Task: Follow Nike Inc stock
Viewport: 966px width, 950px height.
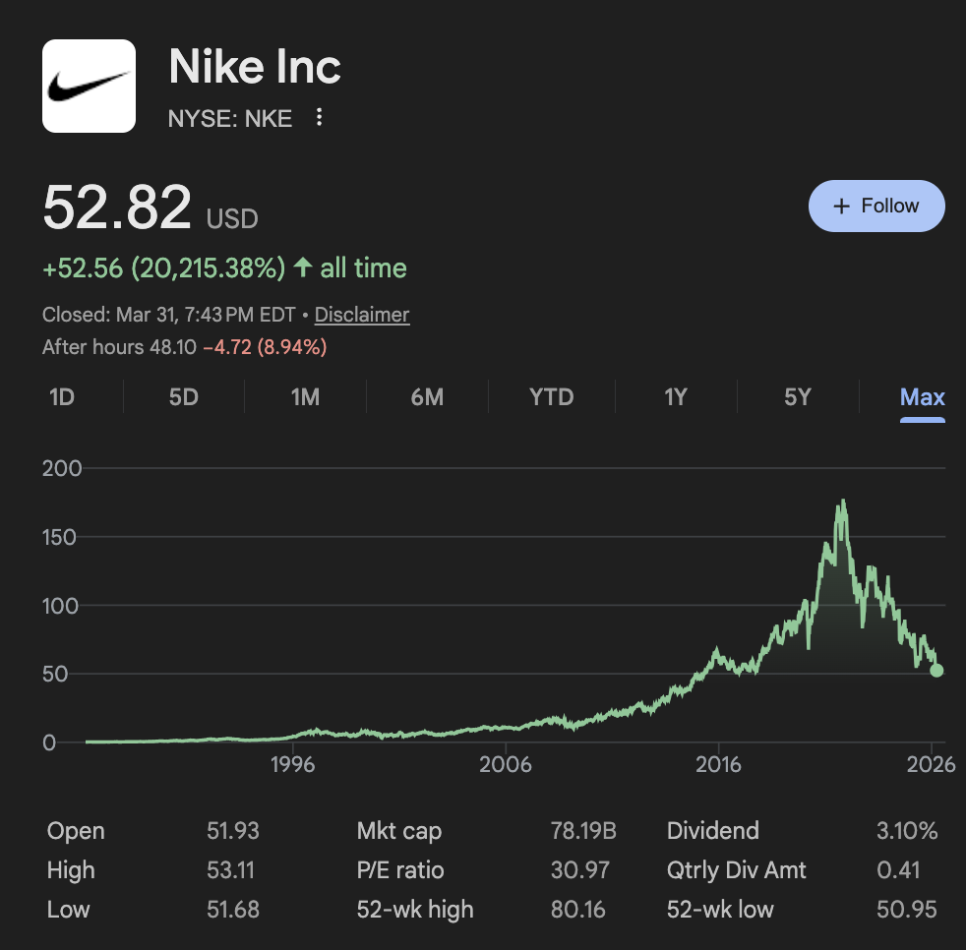Action: pos(876,206)
